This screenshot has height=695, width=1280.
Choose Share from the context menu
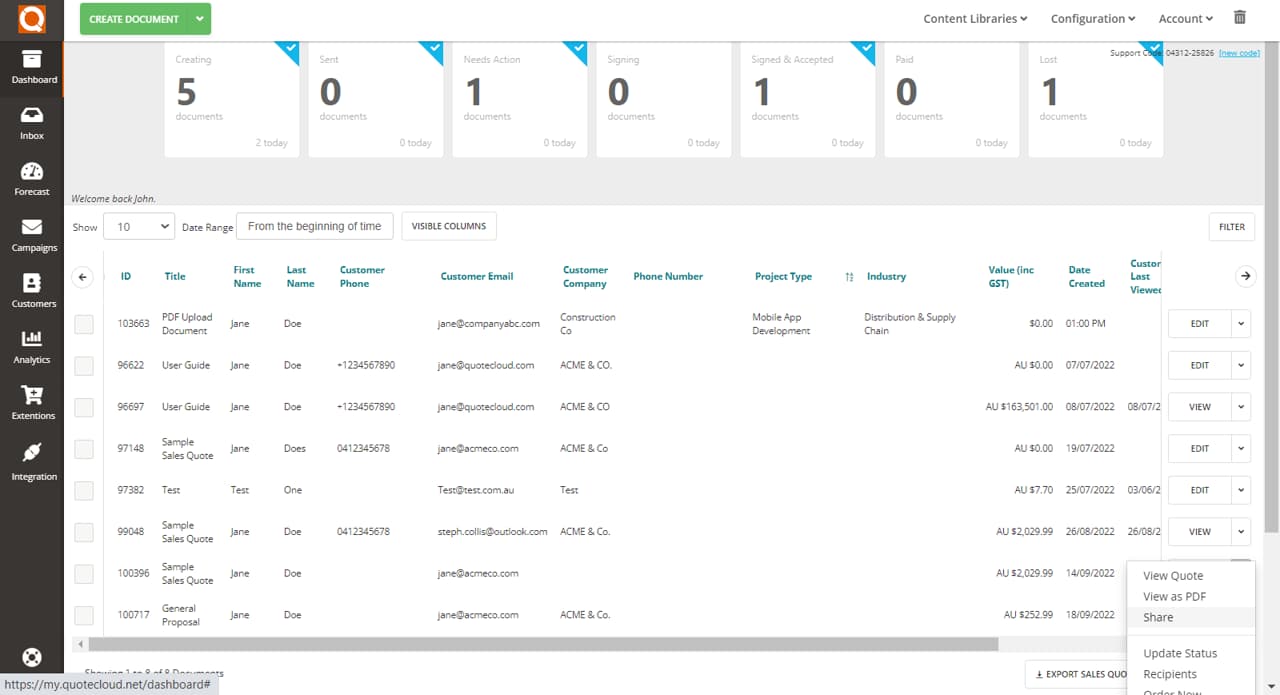[1157, 617]
